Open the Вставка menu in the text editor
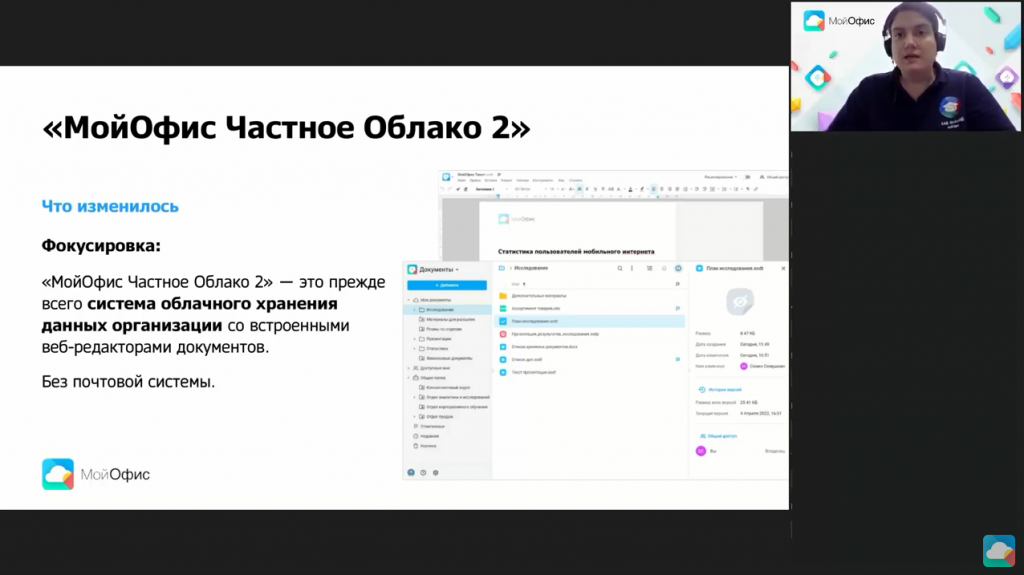The image size is (1024, 575). coord(490,180)
